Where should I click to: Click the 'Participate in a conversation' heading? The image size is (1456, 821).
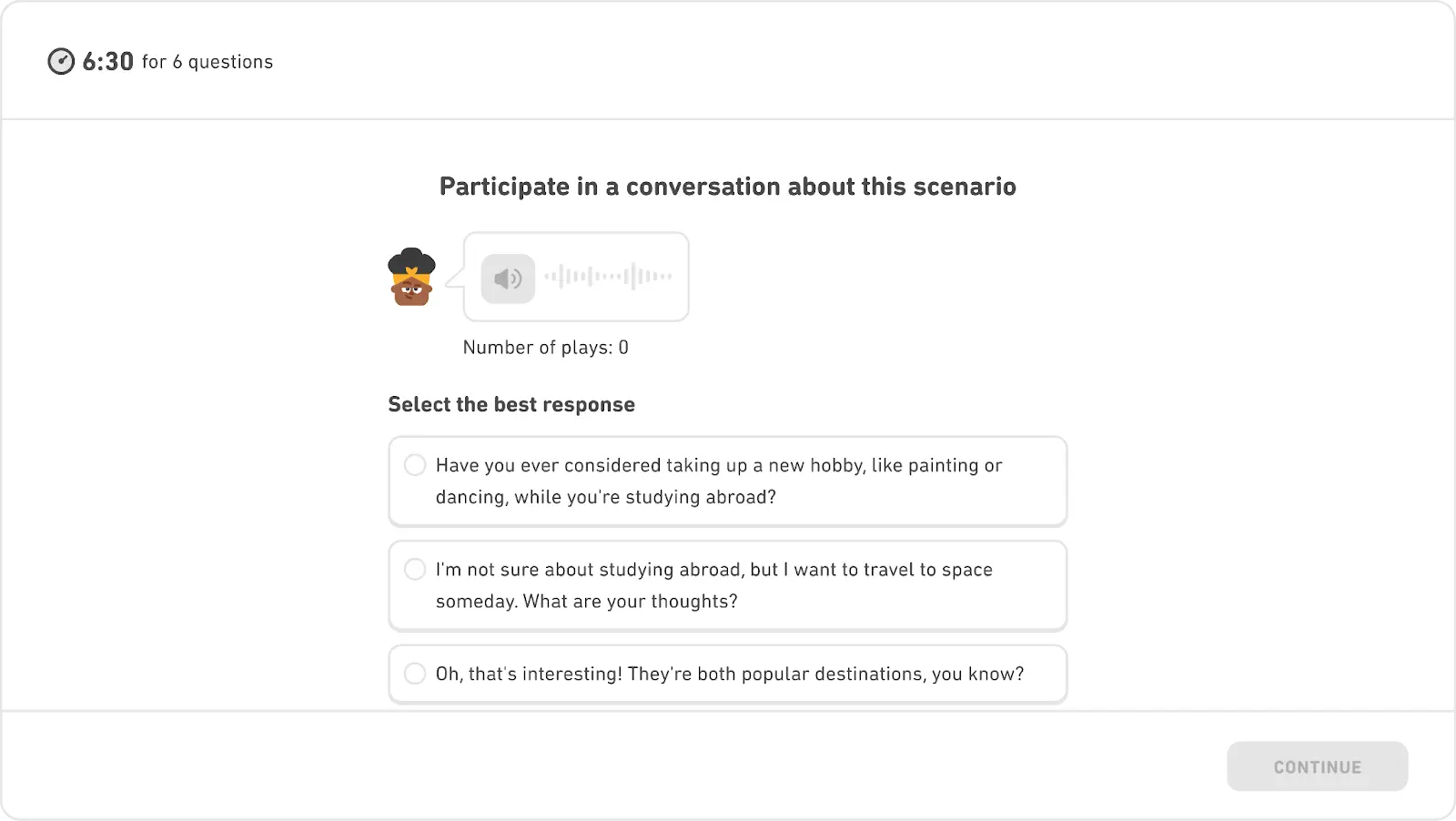[x=727, y=187]
